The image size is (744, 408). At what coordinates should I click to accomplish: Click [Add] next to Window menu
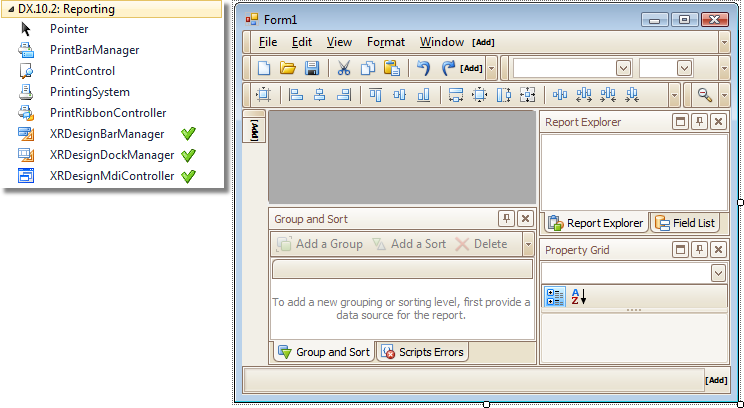[x=484, y=42]
